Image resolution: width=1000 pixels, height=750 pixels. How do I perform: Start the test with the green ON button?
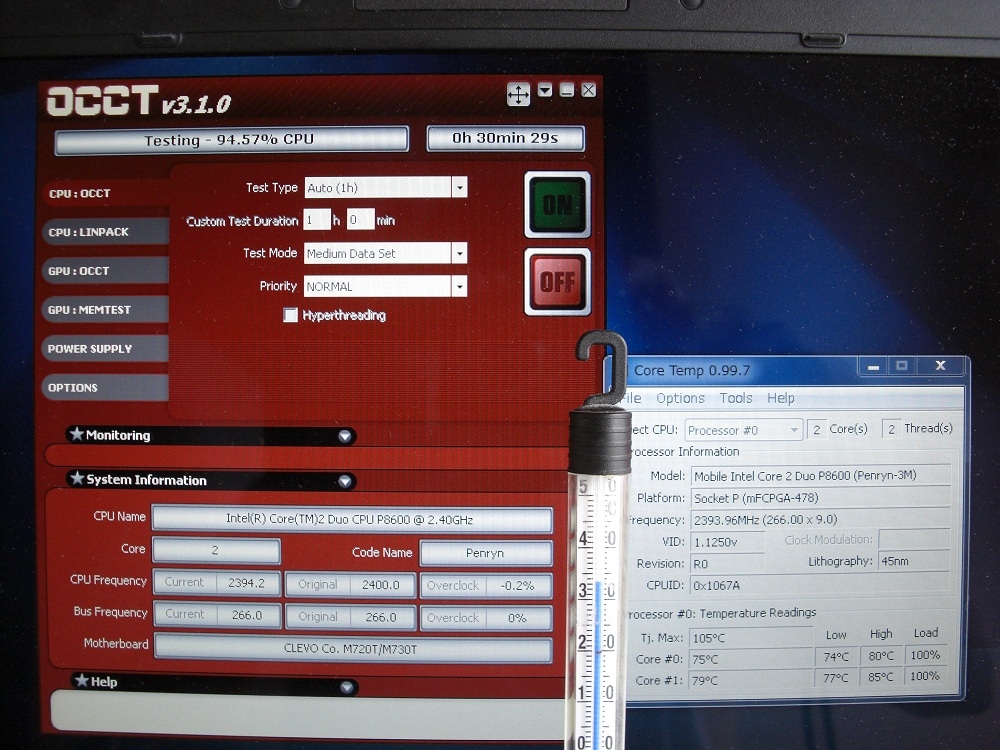557,204
